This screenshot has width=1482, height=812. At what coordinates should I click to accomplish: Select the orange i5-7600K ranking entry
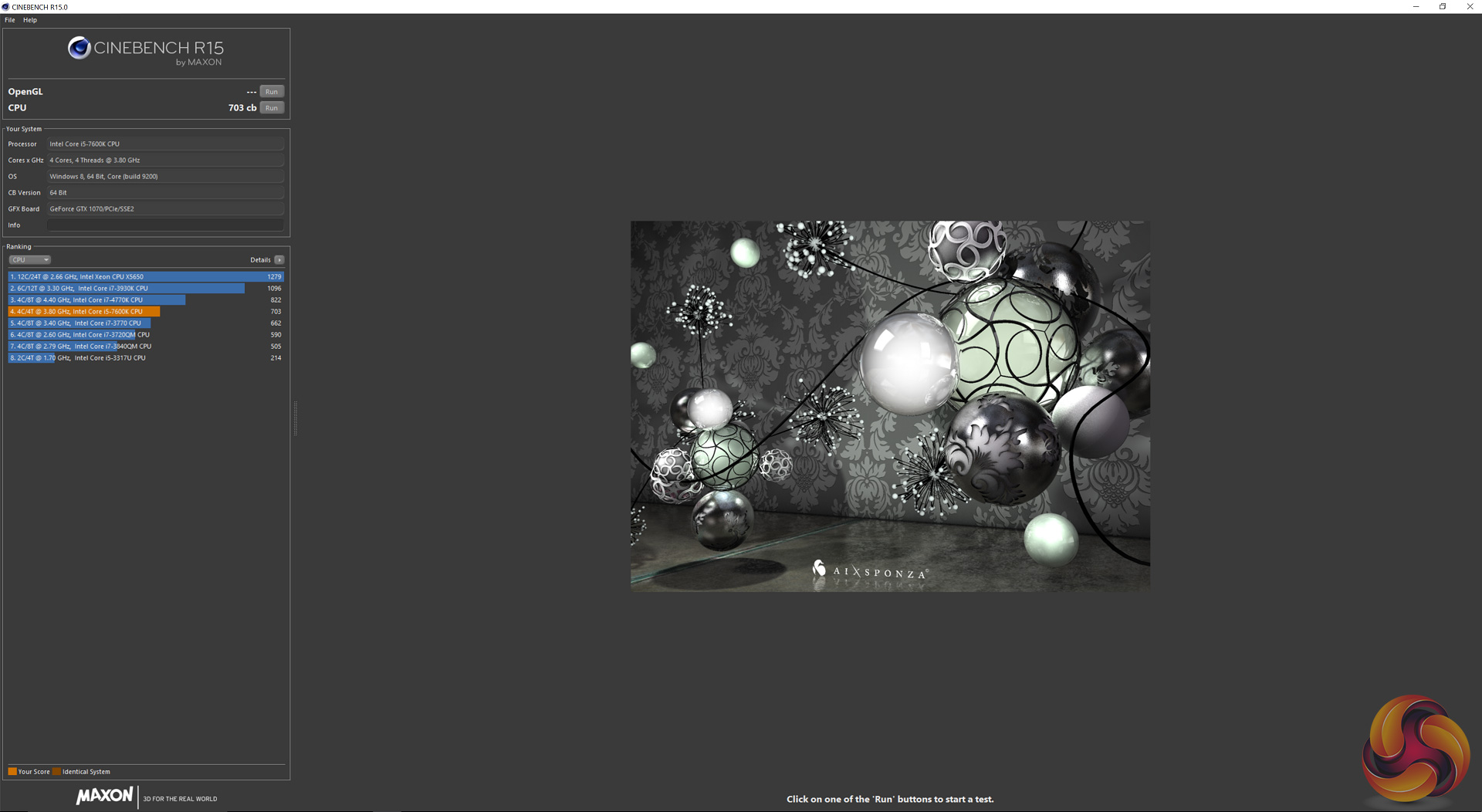pos(146,312)
